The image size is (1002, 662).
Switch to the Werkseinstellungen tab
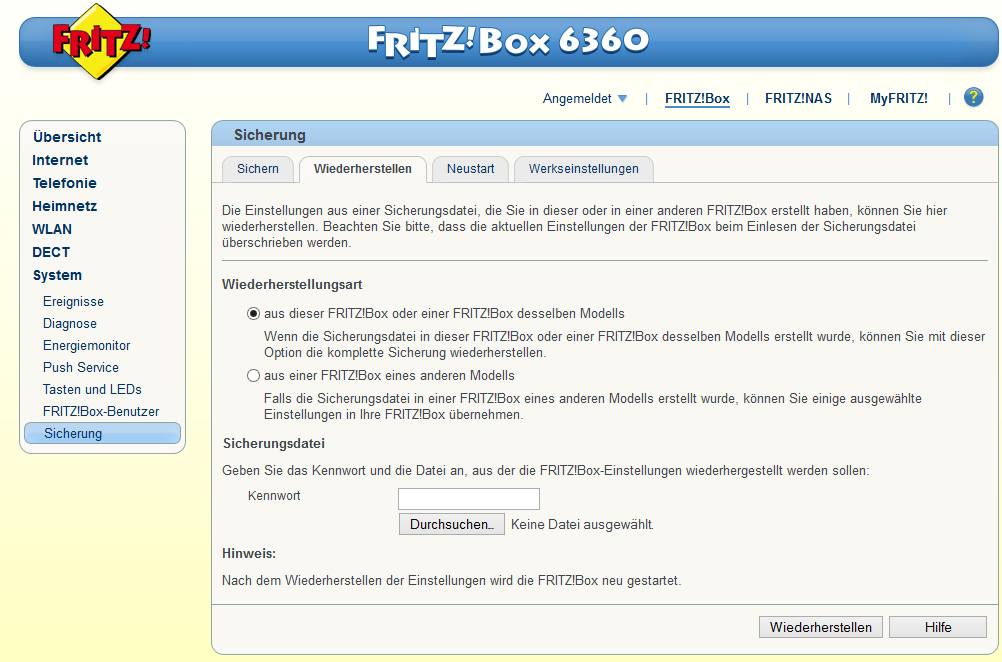(583, 169)
